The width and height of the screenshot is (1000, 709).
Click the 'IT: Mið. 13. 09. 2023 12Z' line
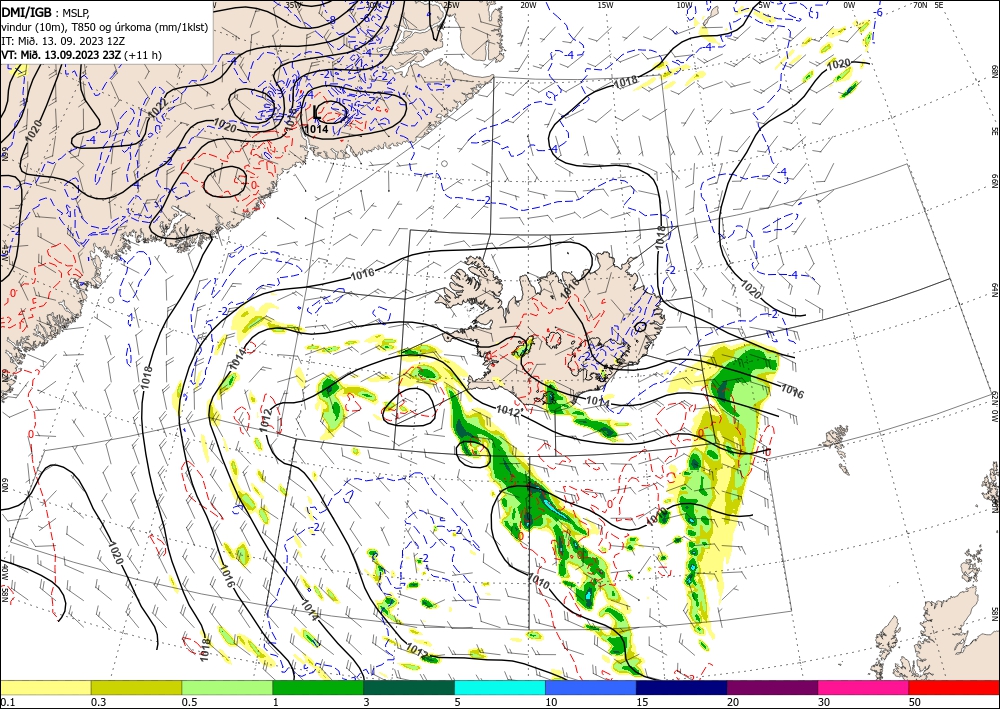pyautogui.click(x=62, y=41)
